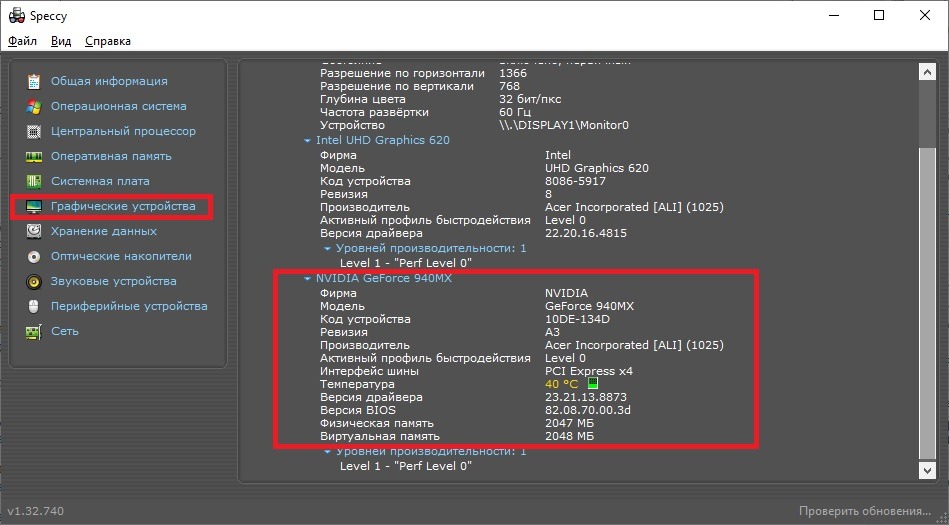Select the Оптические накопители disc icon
Screen dimensions: 949x525
[34, 256]
